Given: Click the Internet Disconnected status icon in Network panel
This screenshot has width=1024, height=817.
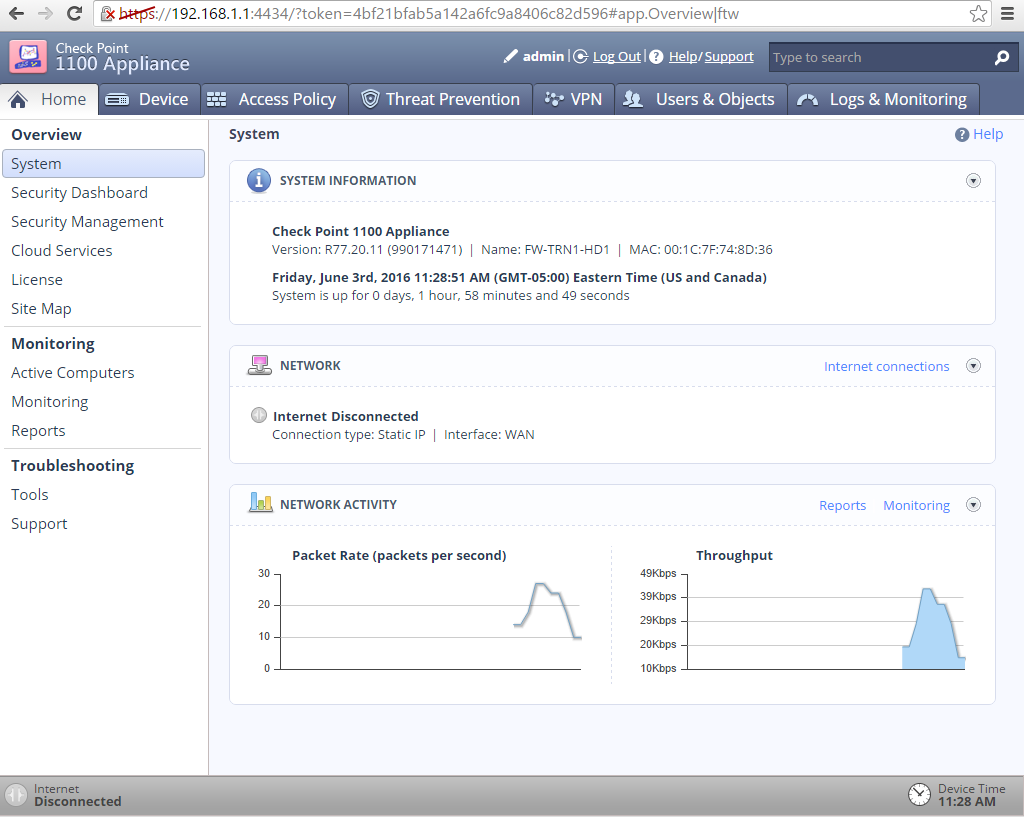Looking at the screenshot, I should point(259,415).
